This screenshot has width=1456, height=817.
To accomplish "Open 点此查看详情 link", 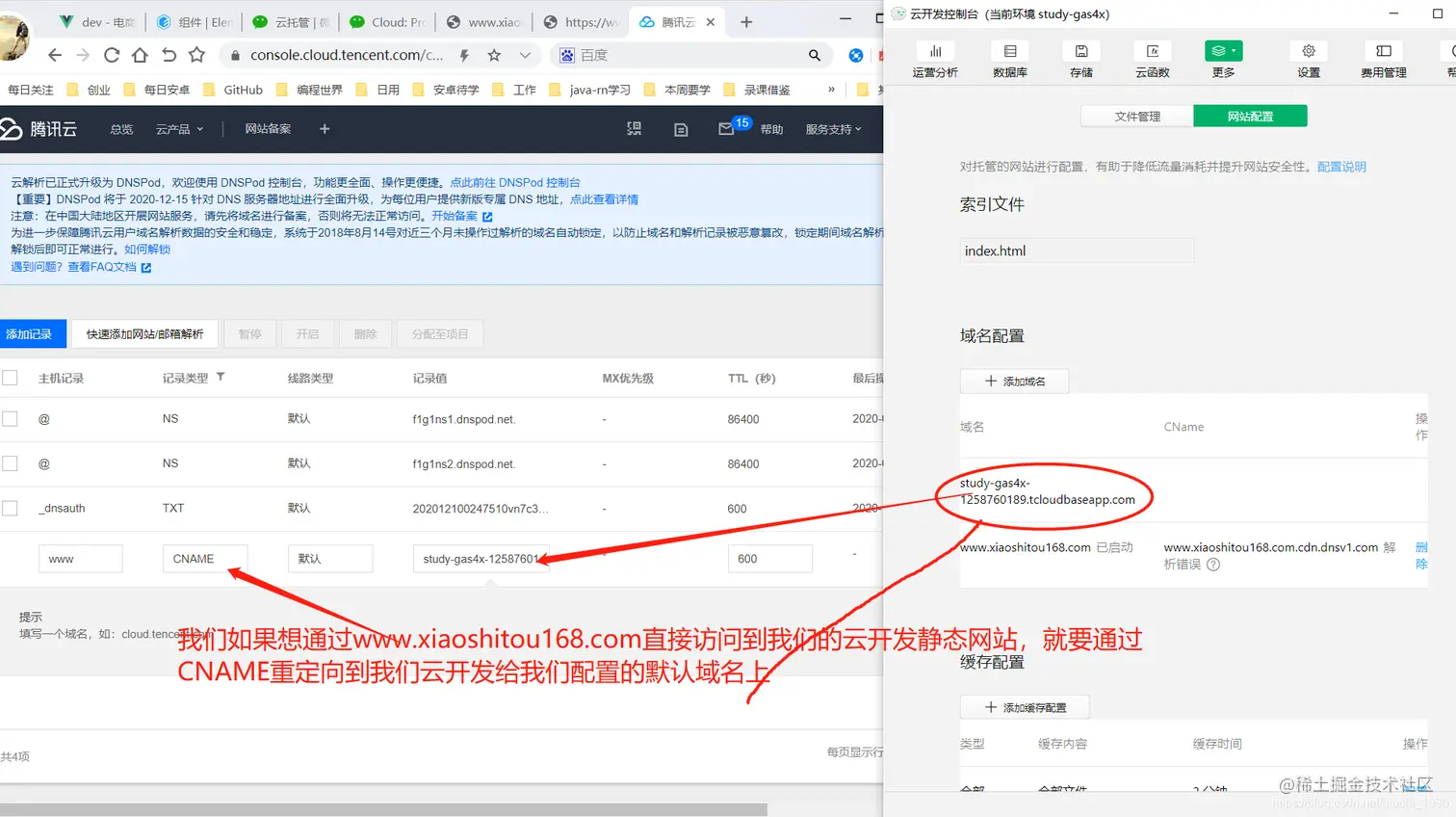I will click(604, 199).
